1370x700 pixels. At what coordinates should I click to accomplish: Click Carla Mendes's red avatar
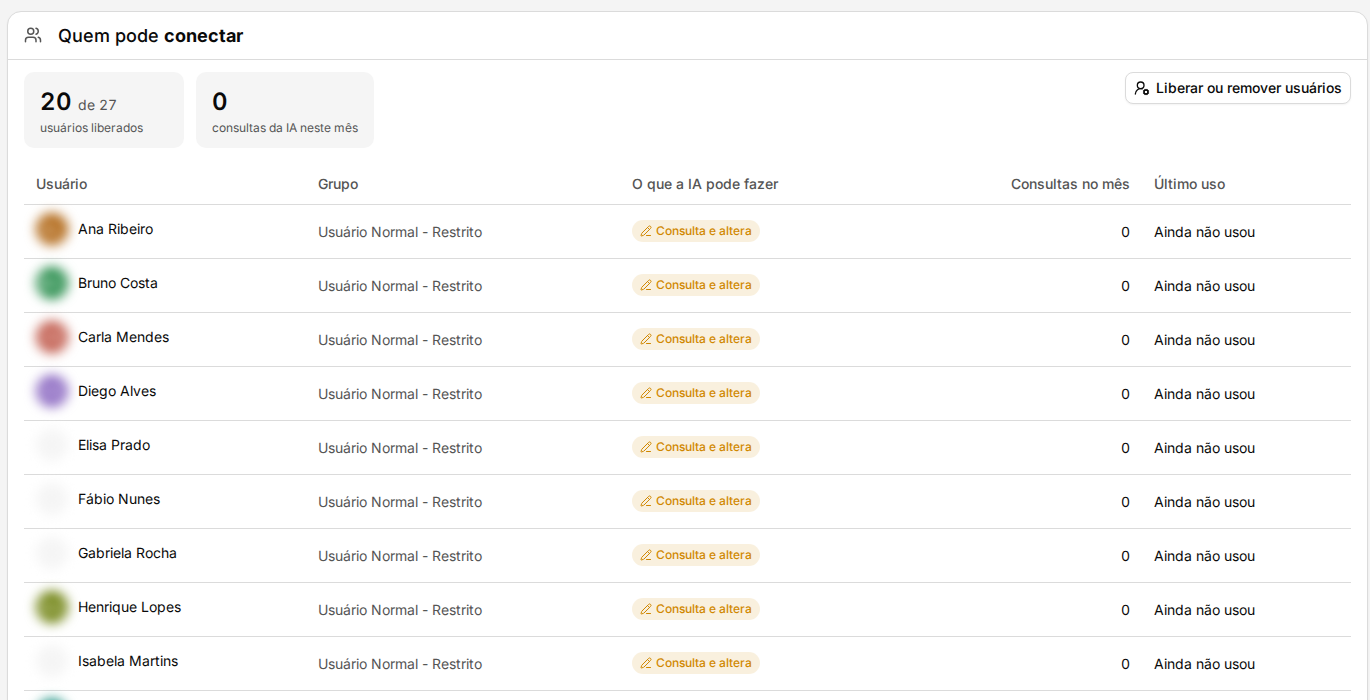[x=52, y=337]
